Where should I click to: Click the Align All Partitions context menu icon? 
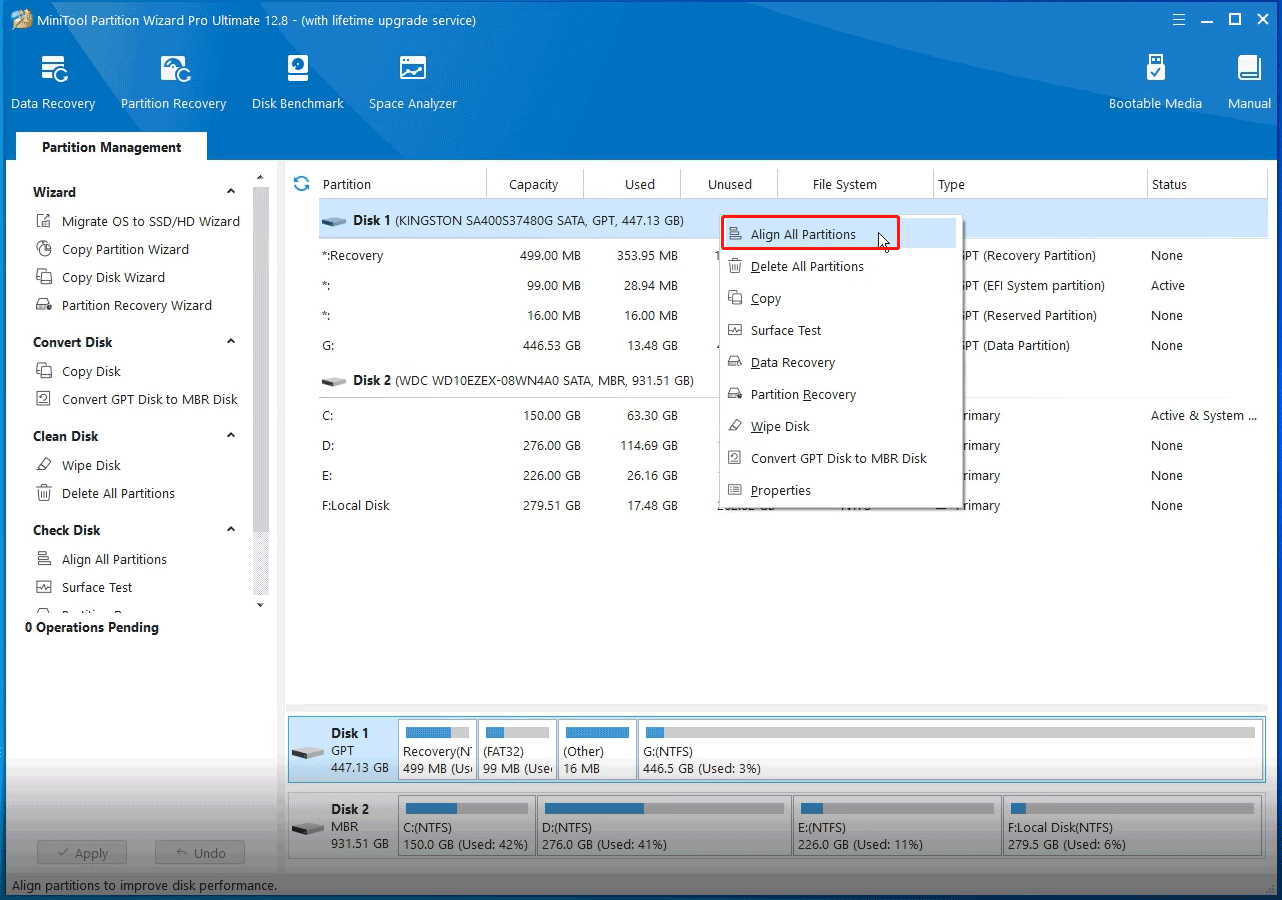coord(735,234)
